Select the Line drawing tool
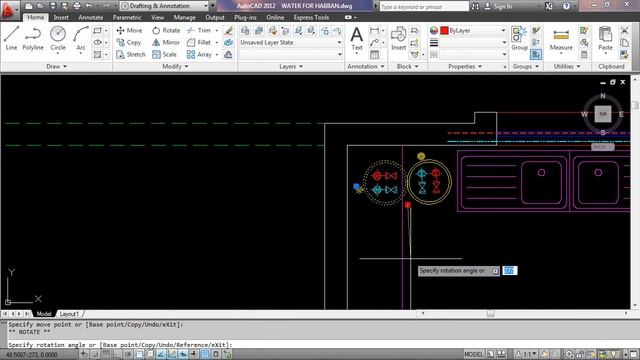This screenshot has width=640, height=360. point(11,38)
